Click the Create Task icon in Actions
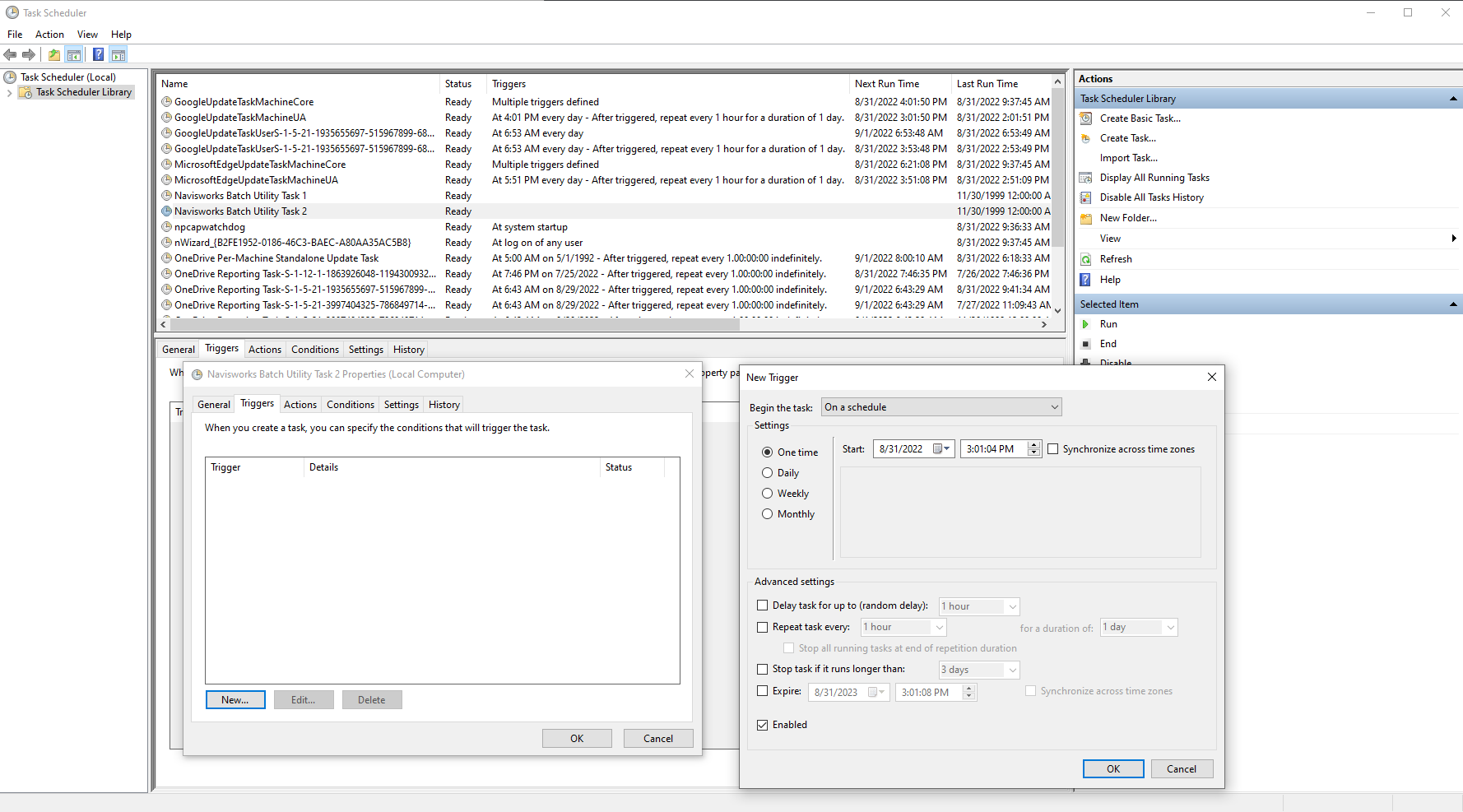This screenshot has height=812, width=1463. point(1086,138)
